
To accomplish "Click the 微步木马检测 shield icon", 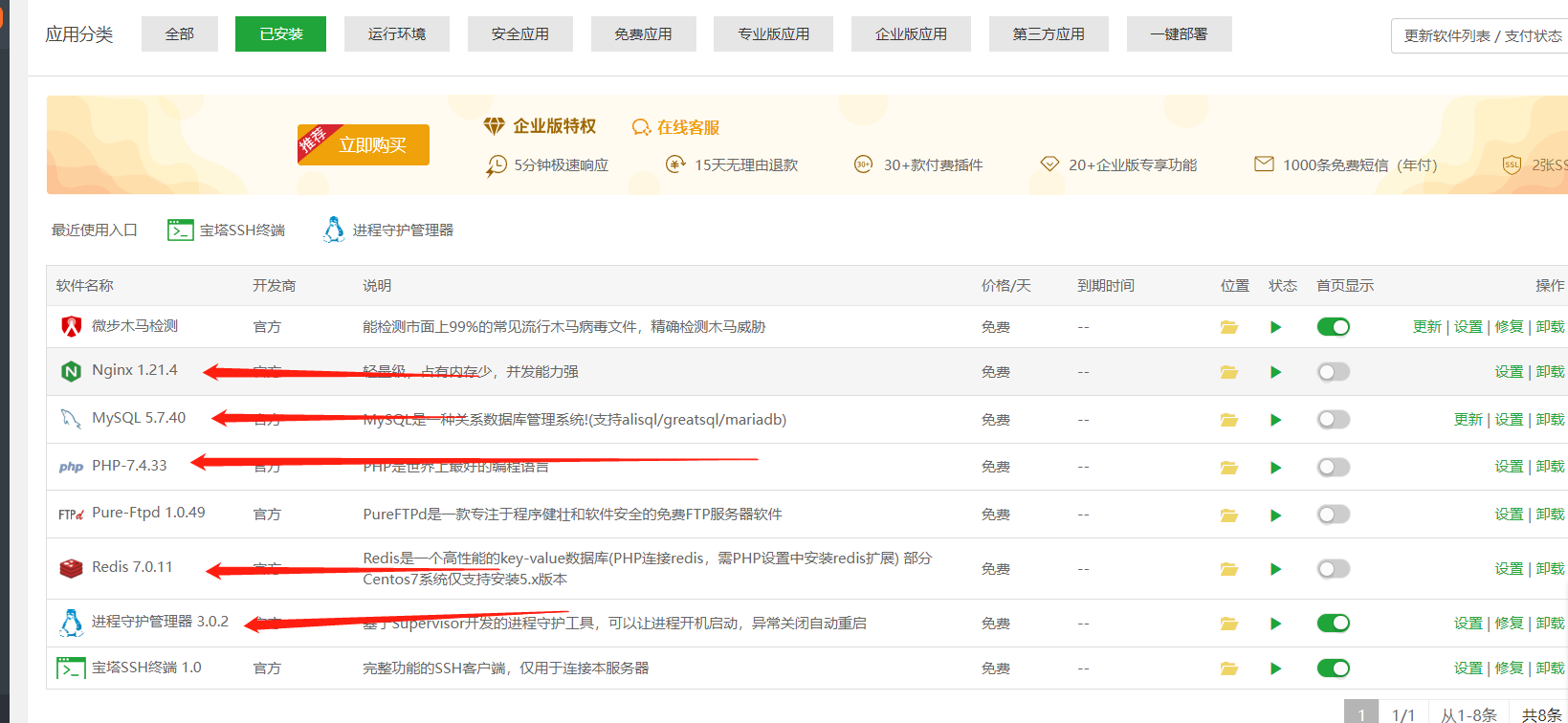I will click(71, 326).
